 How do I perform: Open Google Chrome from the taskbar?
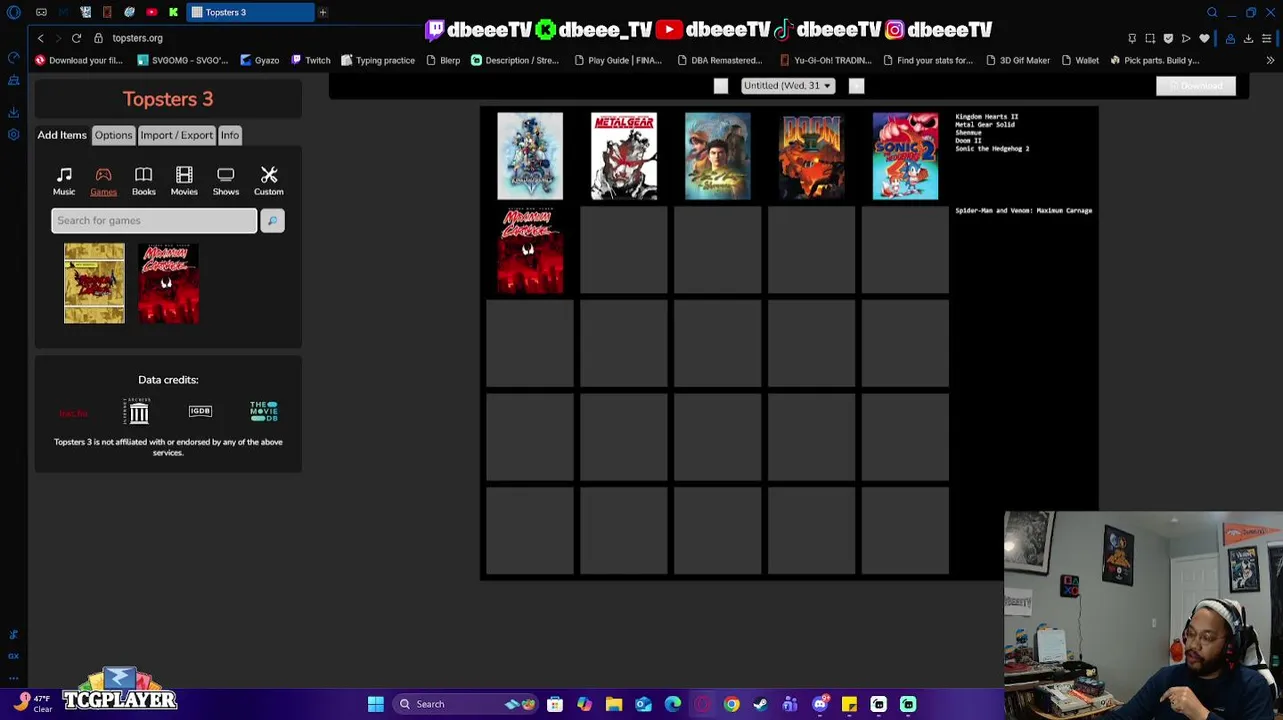[x=732, y=704]
